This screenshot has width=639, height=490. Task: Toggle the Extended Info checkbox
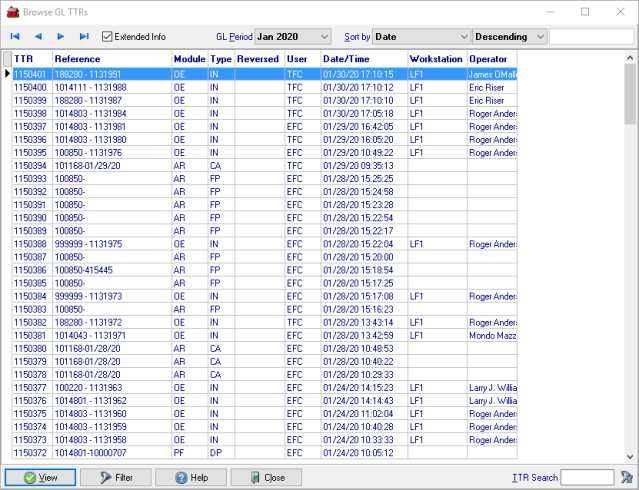click(x=108, y=37)
